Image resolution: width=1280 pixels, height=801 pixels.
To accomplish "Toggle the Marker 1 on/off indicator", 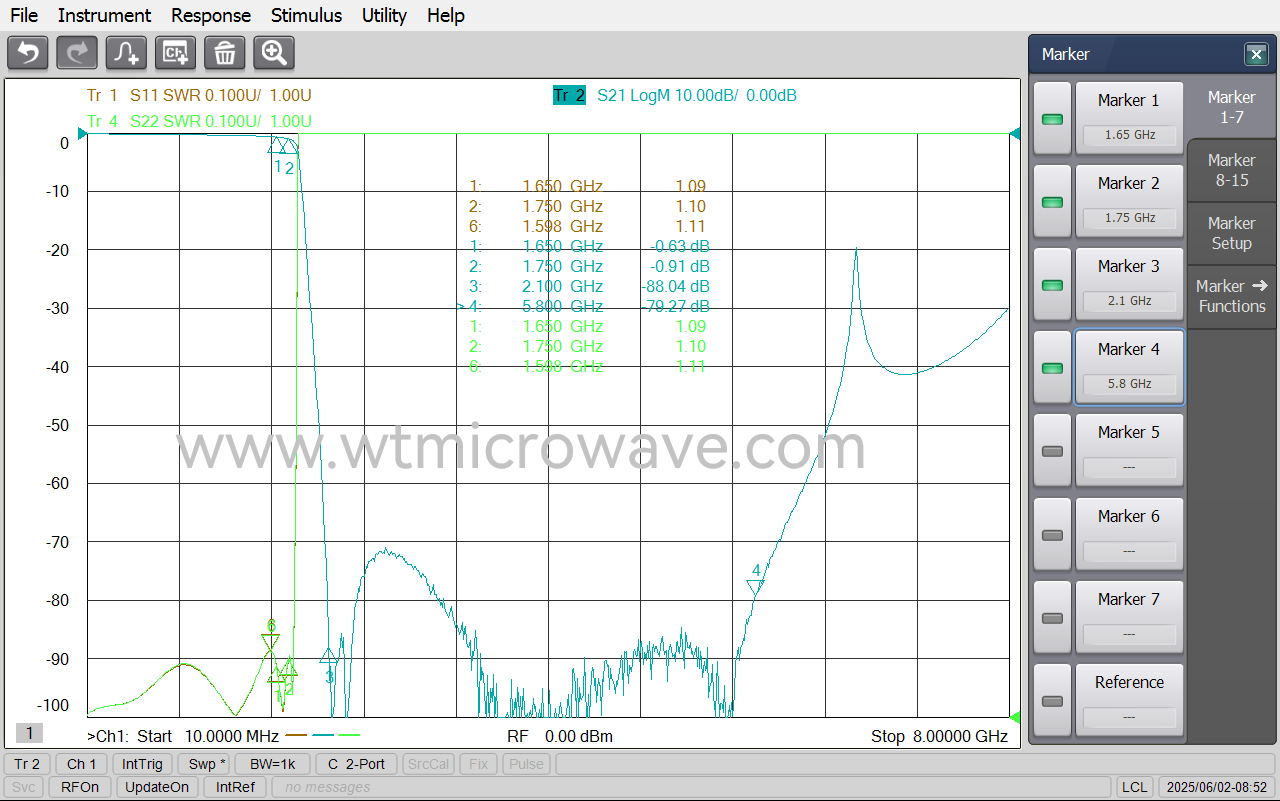I will point(1052,119).
